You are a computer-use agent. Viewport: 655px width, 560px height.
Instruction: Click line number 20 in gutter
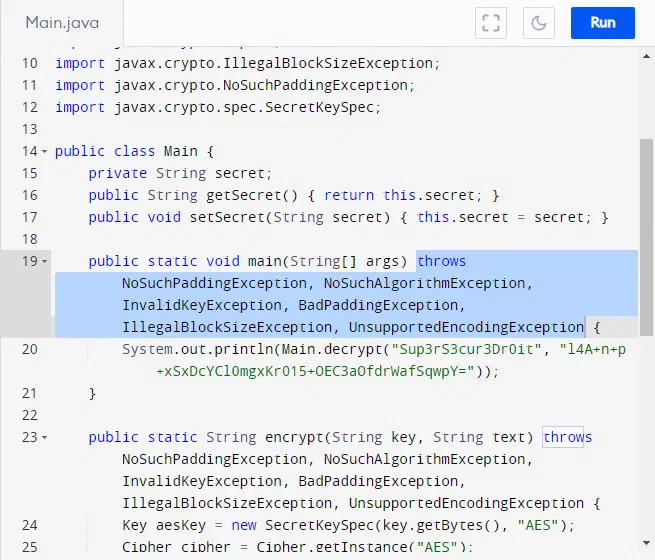click(x=30, y=350)
